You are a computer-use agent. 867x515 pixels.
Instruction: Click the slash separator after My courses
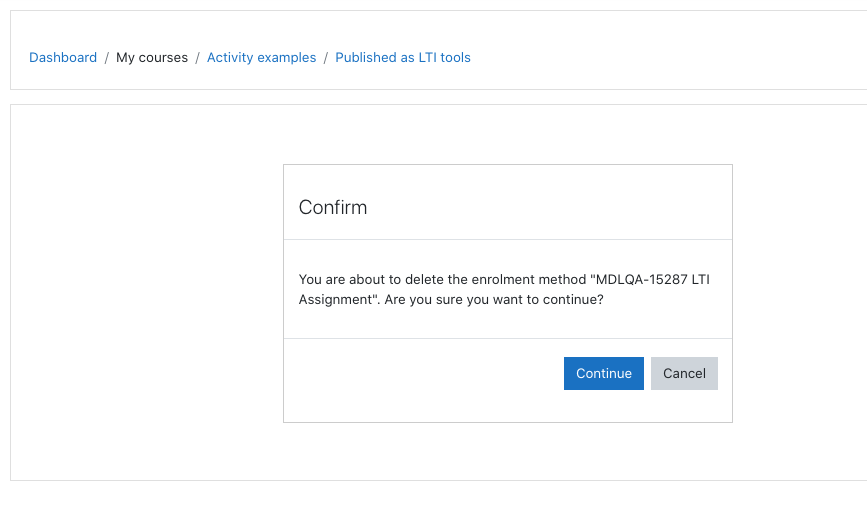tap(197, 58)
